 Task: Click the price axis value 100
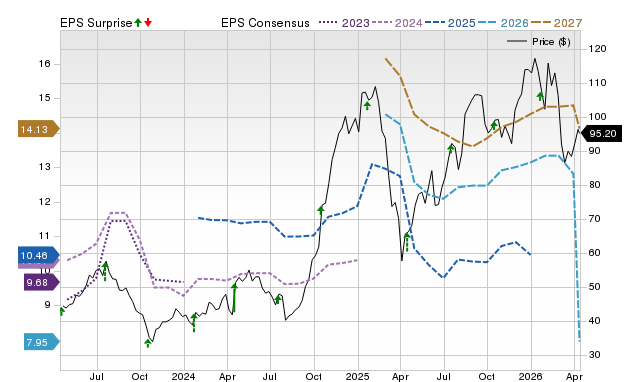tap(598, 117)
